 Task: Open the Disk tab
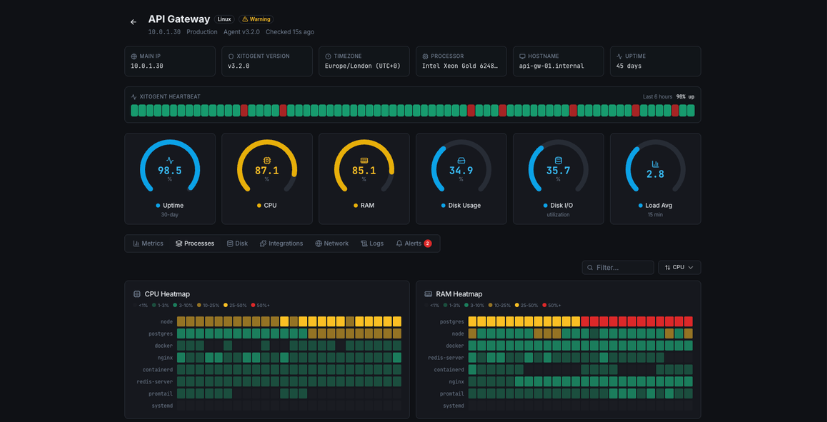237,243
